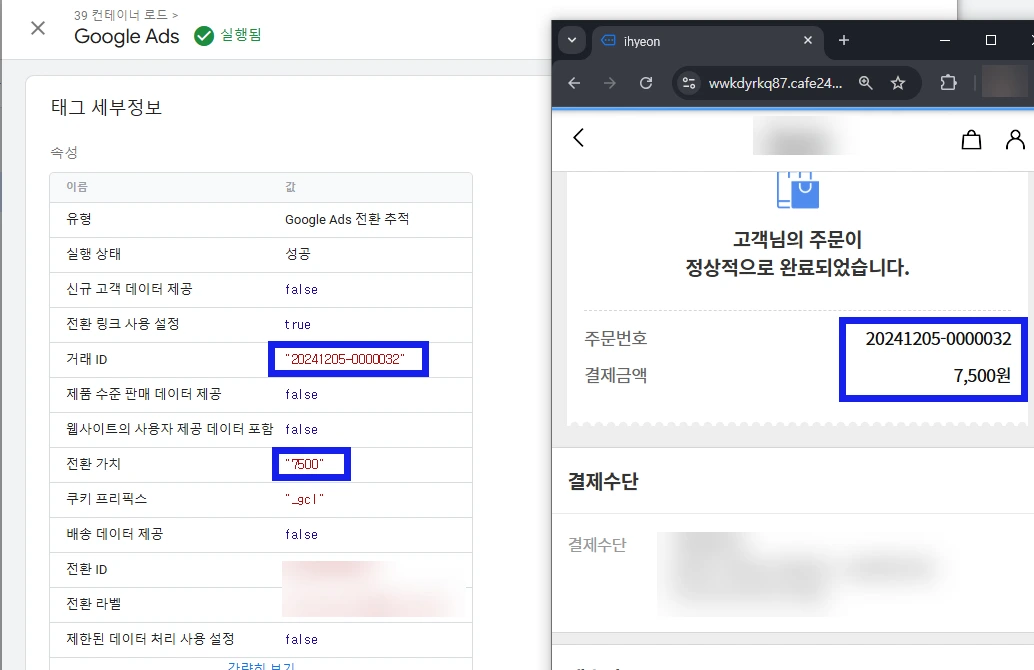The height and width of the screenshot is (670, 1034).
Task: Click the 이름 column header
Action: click(76, 187)
